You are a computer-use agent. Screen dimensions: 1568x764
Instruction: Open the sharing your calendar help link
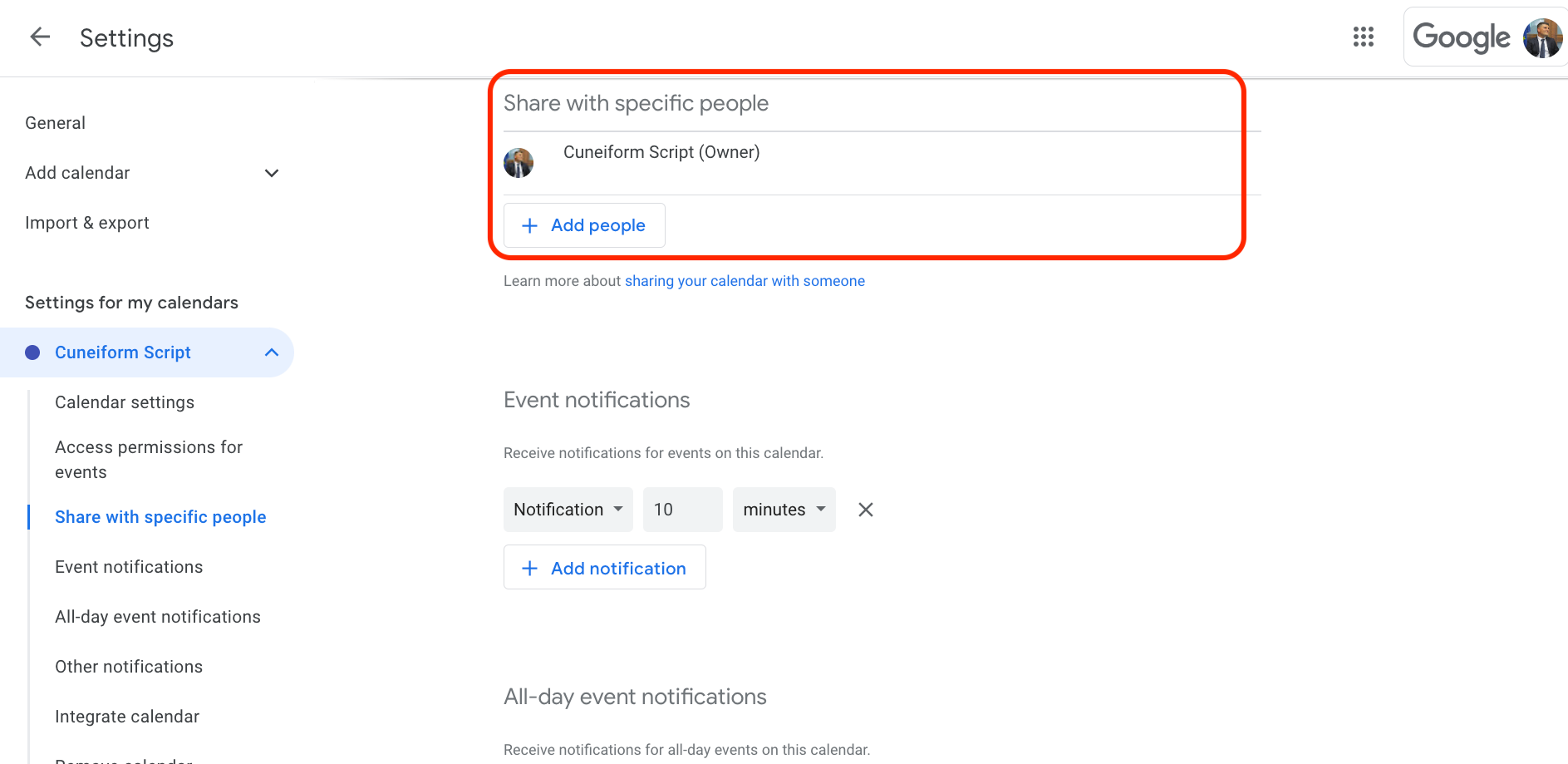click(744, 280)
